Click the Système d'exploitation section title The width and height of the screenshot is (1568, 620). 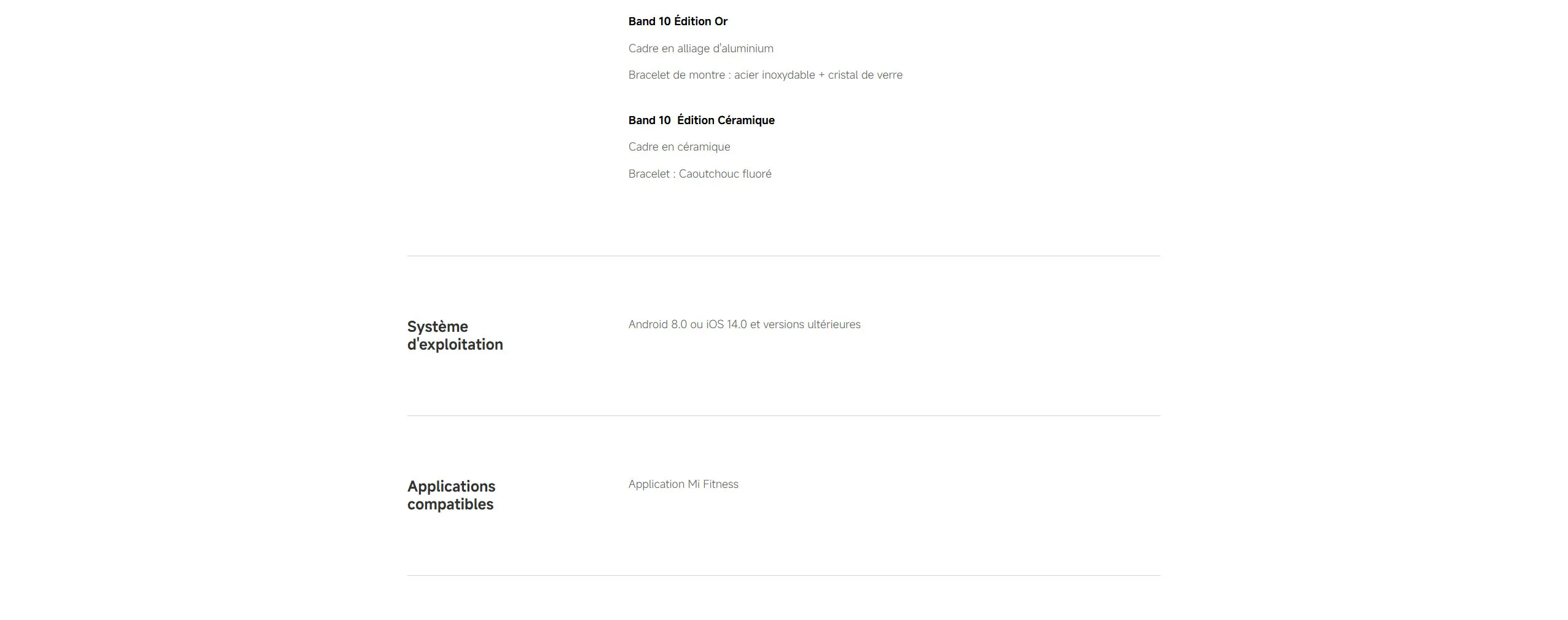(x=455, y=336)
